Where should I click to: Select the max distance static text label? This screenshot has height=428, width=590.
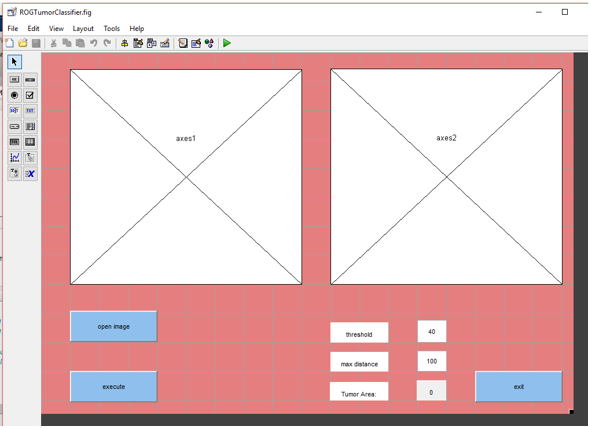[359, 362]
